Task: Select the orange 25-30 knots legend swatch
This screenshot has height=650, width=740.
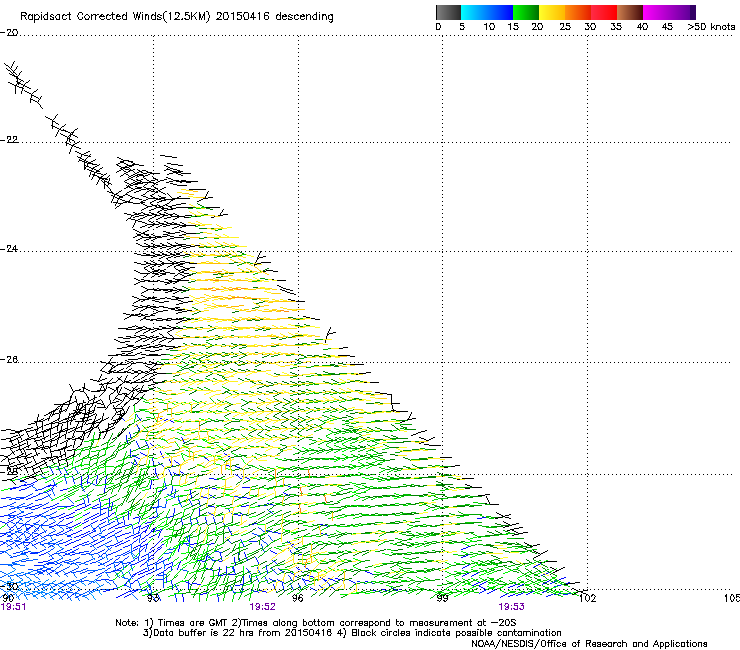Action: [578, 12]
